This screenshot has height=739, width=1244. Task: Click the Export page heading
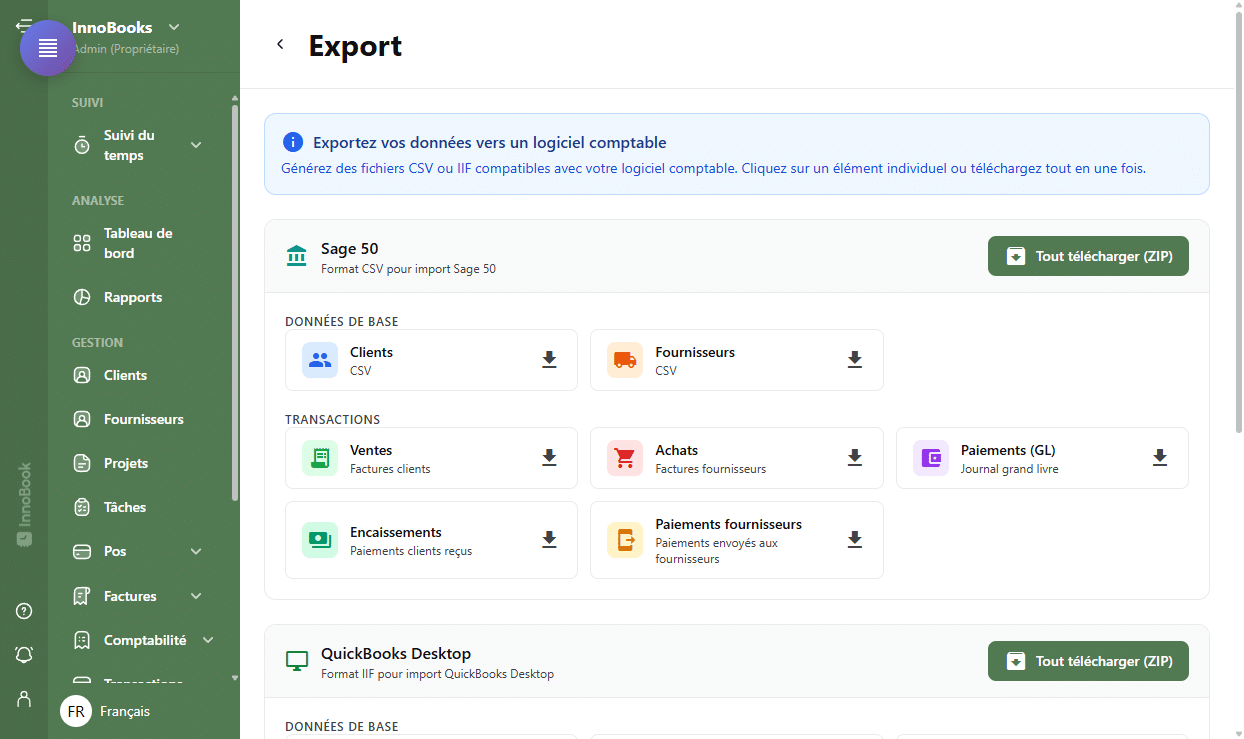pyautogui.click(x=355, y=46)
